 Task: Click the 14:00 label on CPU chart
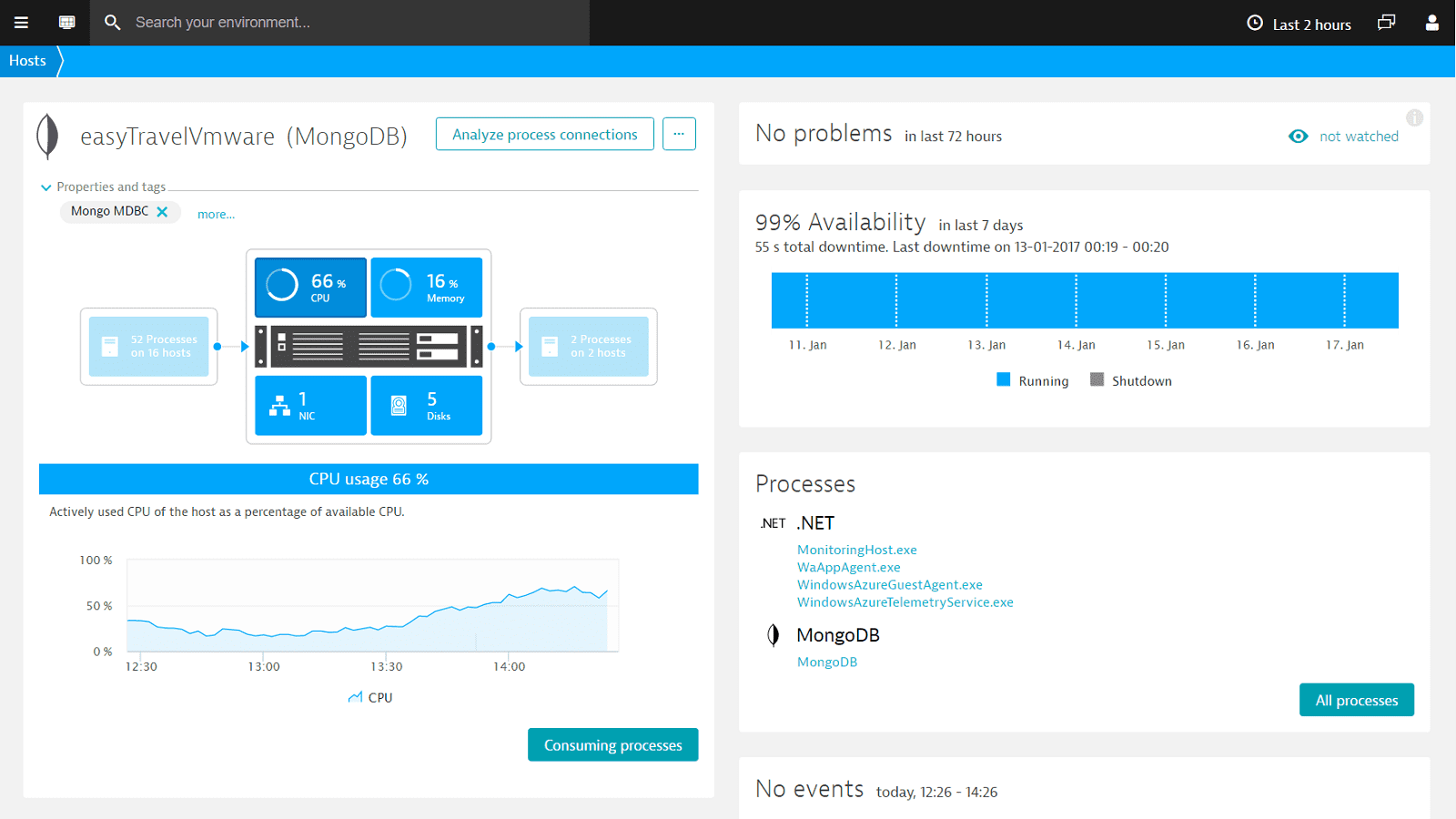tap(509, 667)
